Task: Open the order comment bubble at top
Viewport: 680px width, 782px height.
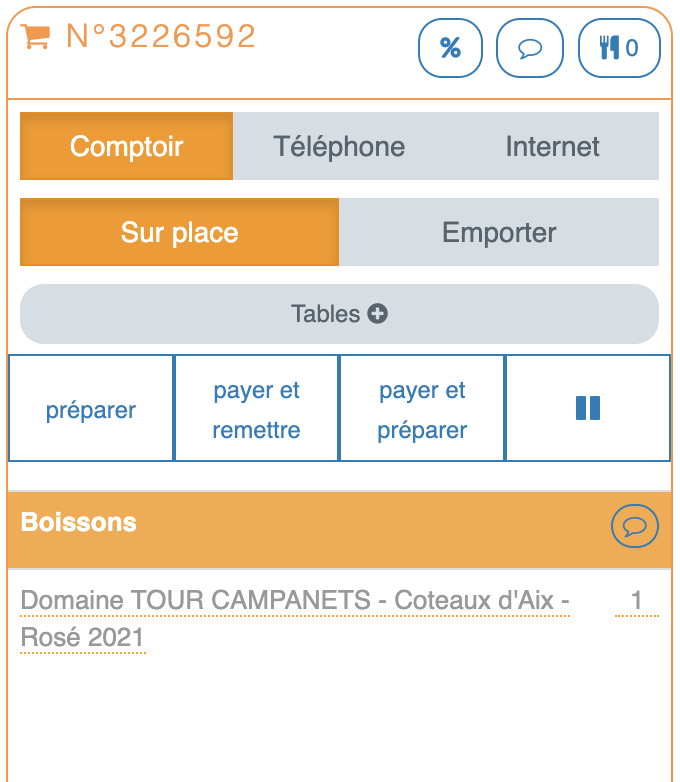Action: [x=530, y=48]
